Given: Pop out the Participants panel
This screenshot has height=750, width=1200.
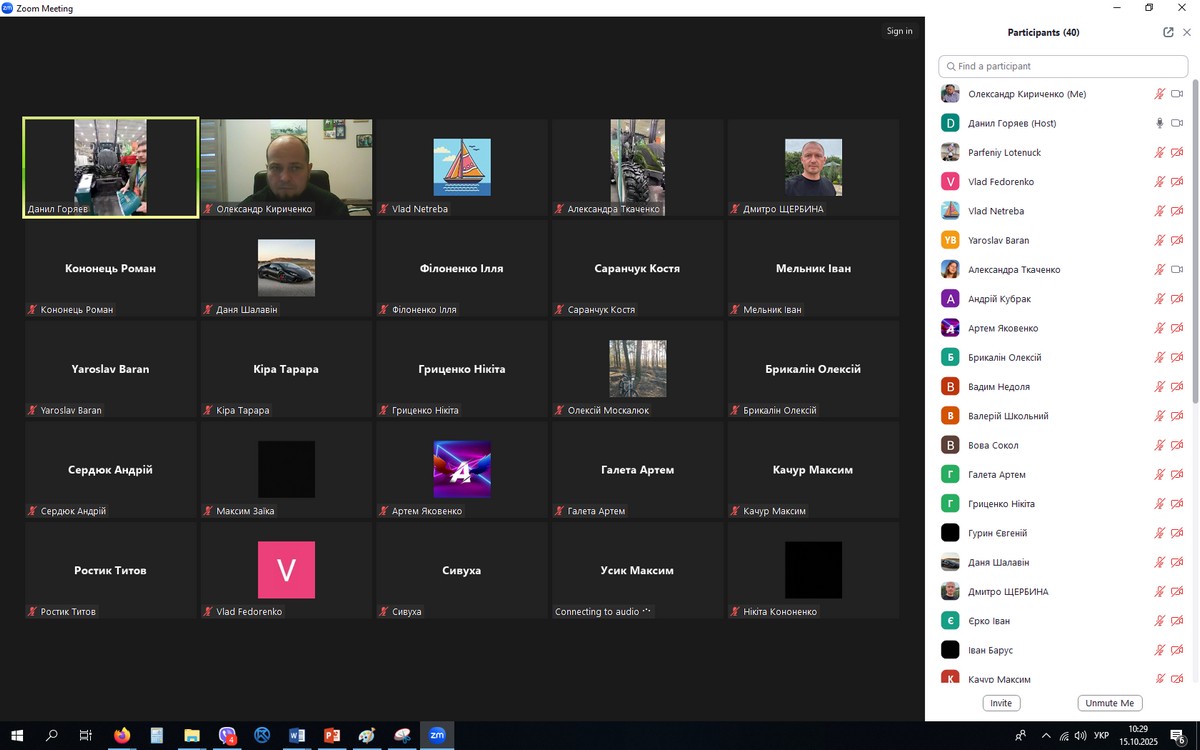Looking at the screenshot, I should (x=1168, y=32).
